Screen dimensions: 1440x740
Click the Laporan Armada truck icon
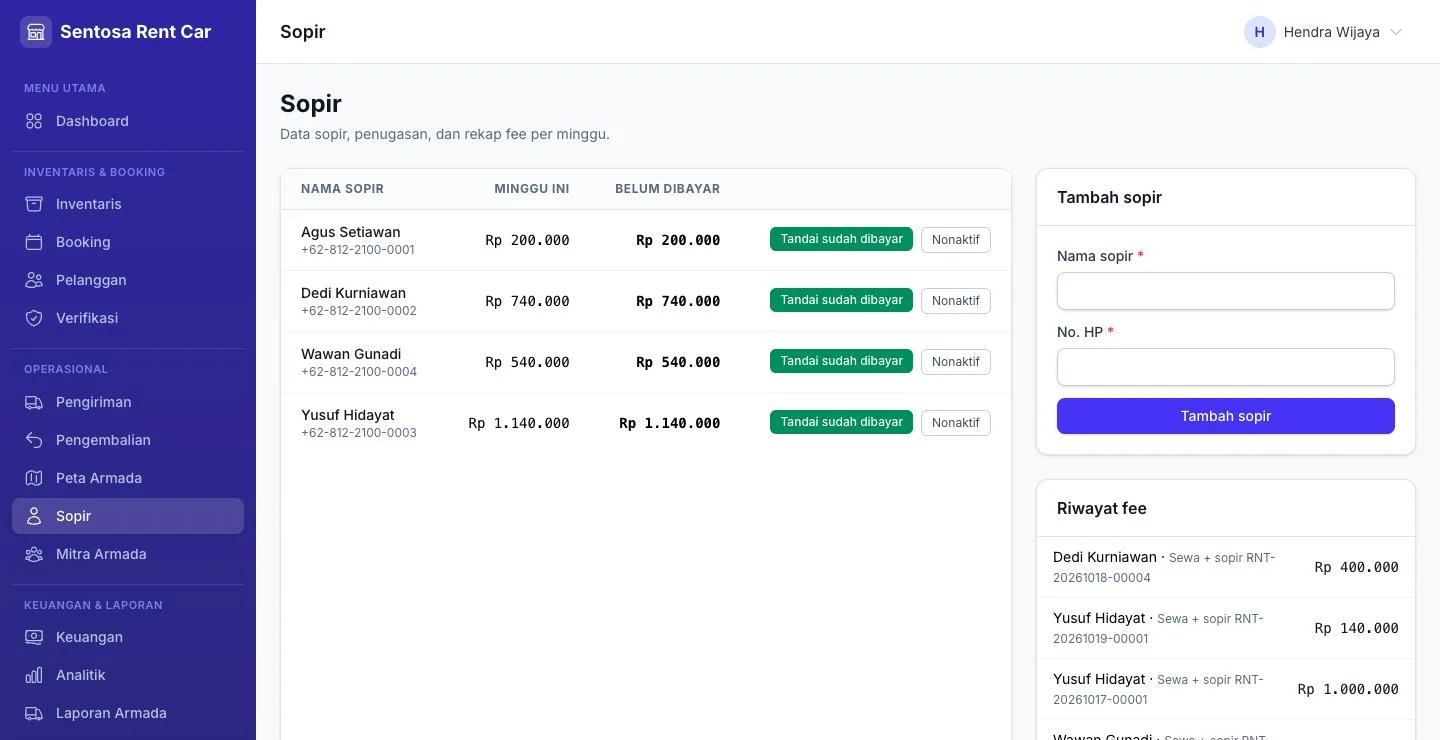point(34,713)
